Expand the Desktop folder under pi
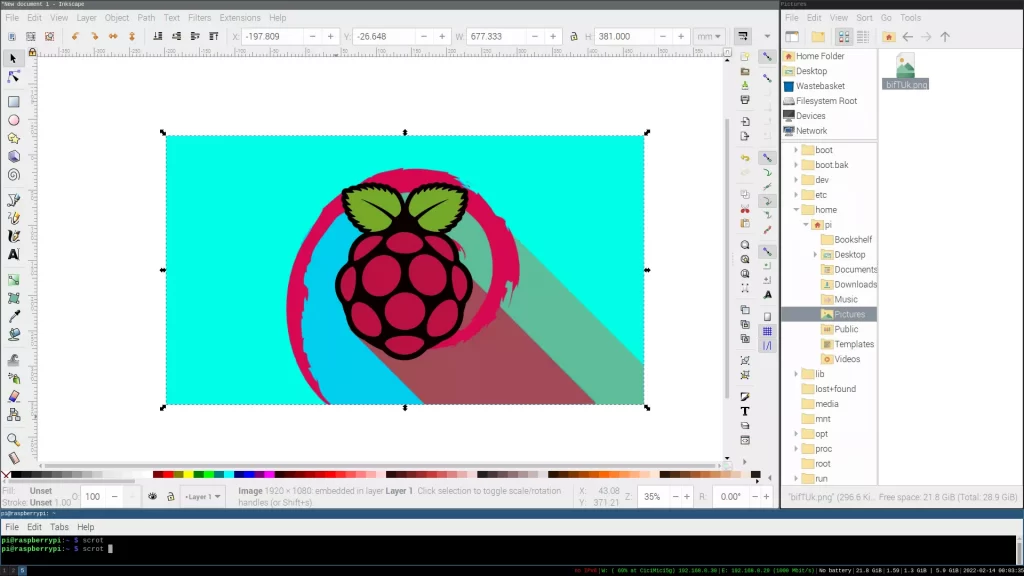This screenshot has width=1024, height=576. pos(815,255)
